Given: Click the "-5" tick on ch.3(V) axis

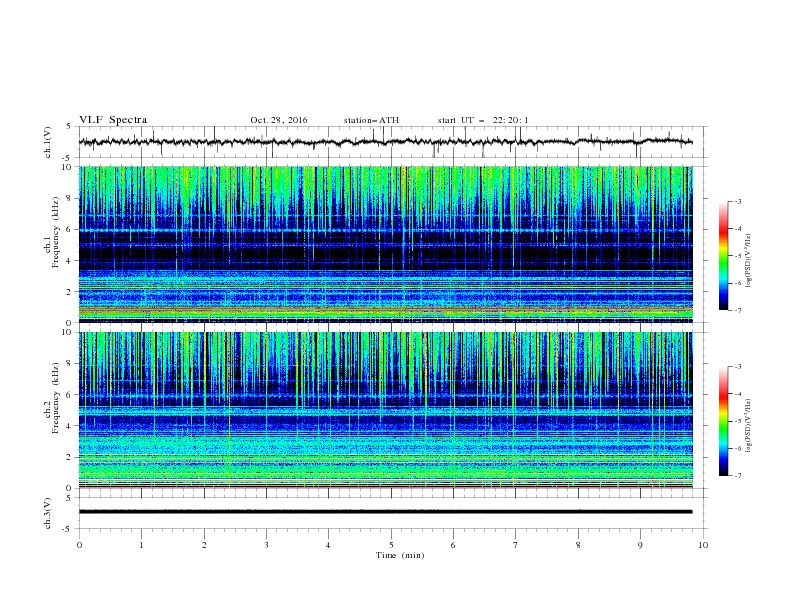Looking at the screenshot, I should (68, 529).
